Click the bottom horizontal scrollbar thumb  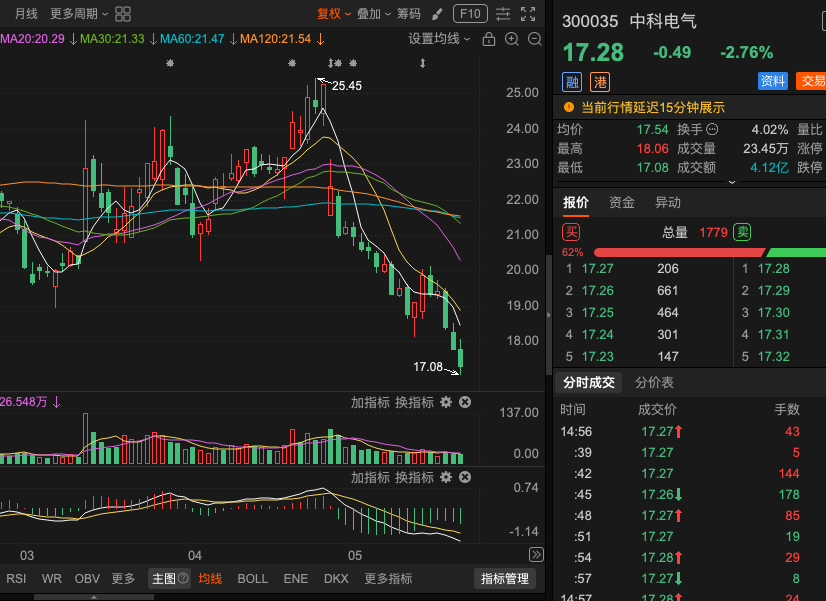pos(94,597)
